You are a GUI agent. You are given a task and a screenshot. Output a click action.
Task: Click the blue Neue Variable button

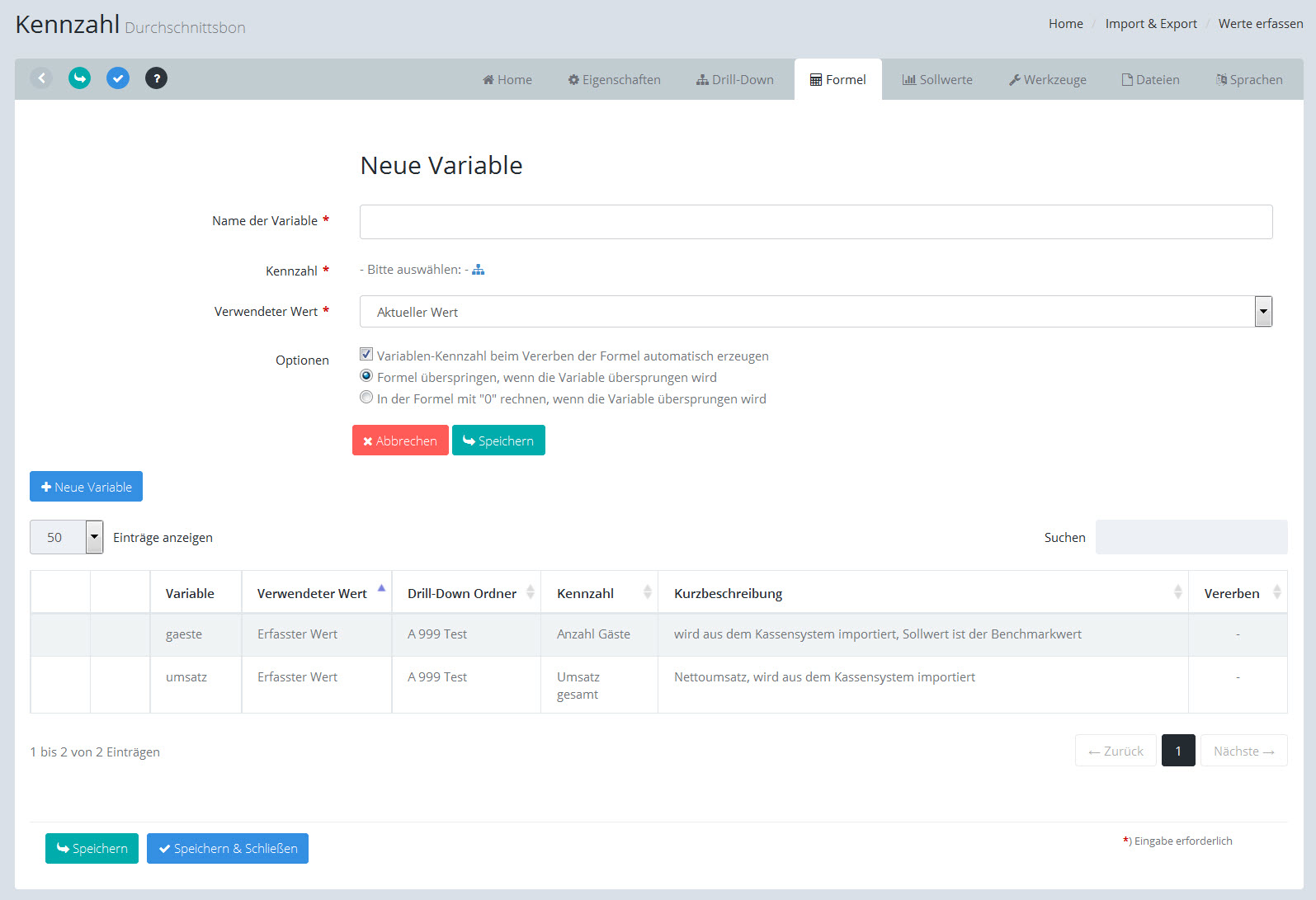click(x=87, y=487)
